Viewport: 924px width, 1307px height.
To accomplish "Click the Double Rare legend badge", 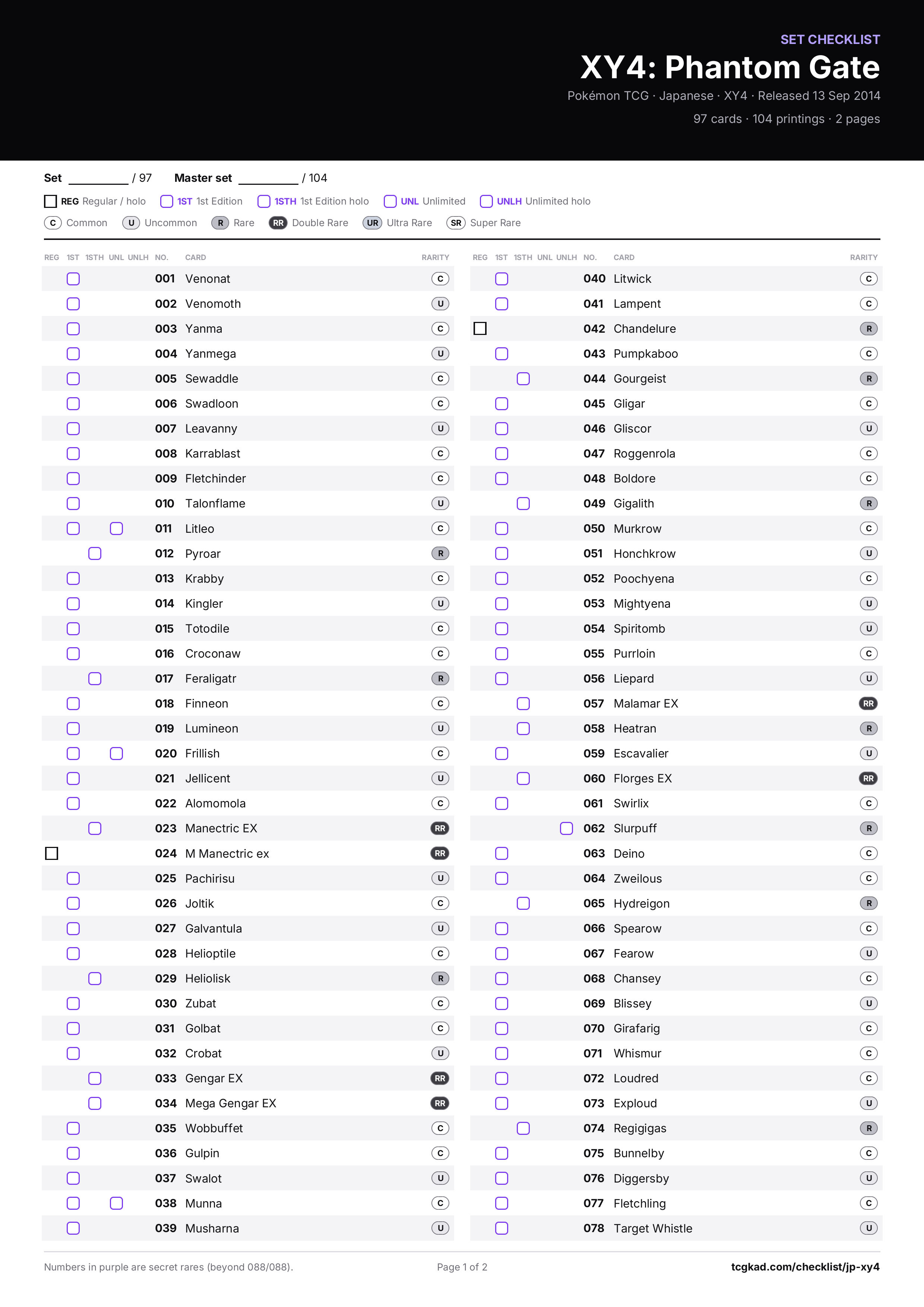I will (x=278, y=222).
